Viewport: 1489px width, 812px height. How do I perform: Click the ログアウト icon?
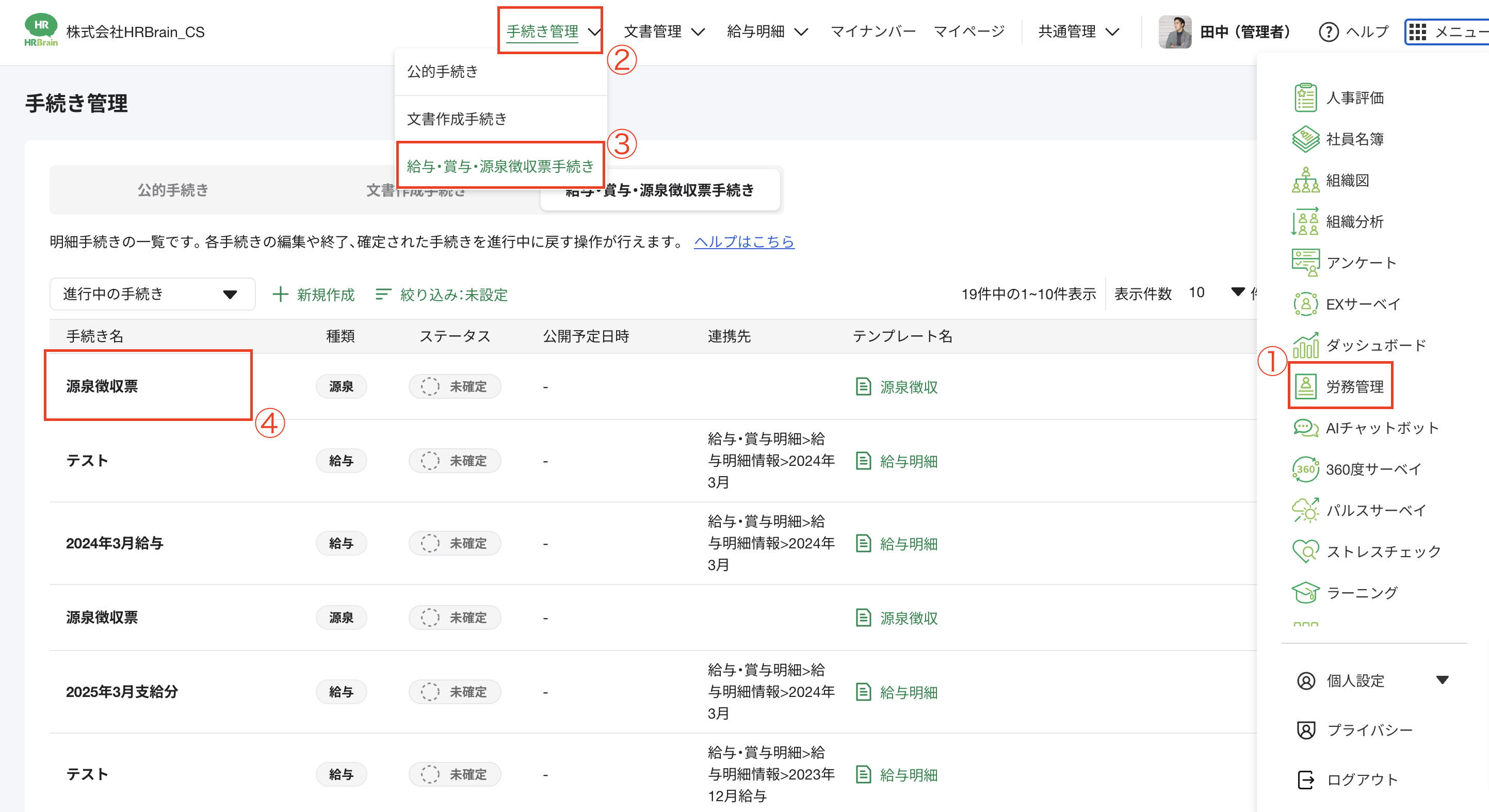[x=1306, y=779]
